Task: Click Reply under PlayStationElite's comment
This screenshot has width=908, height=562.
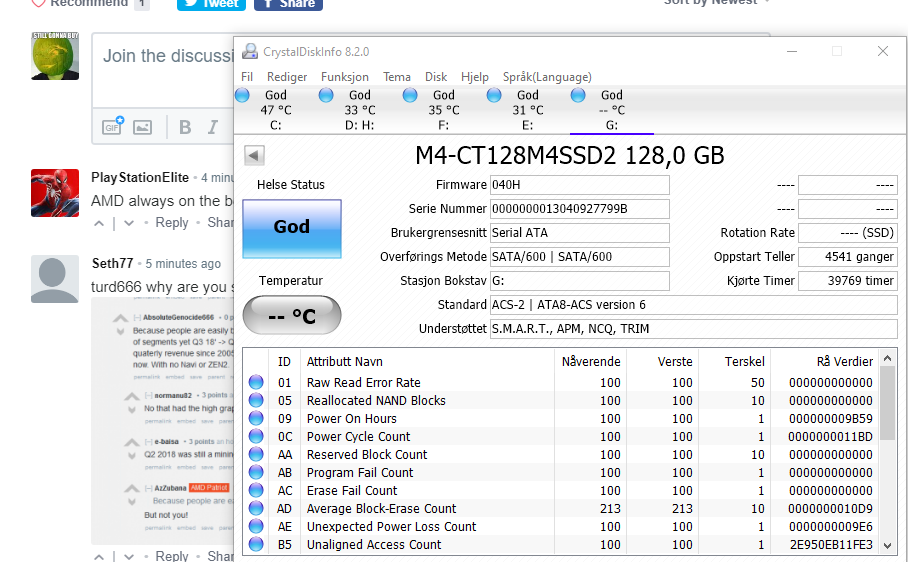Action: coord(172,223)
